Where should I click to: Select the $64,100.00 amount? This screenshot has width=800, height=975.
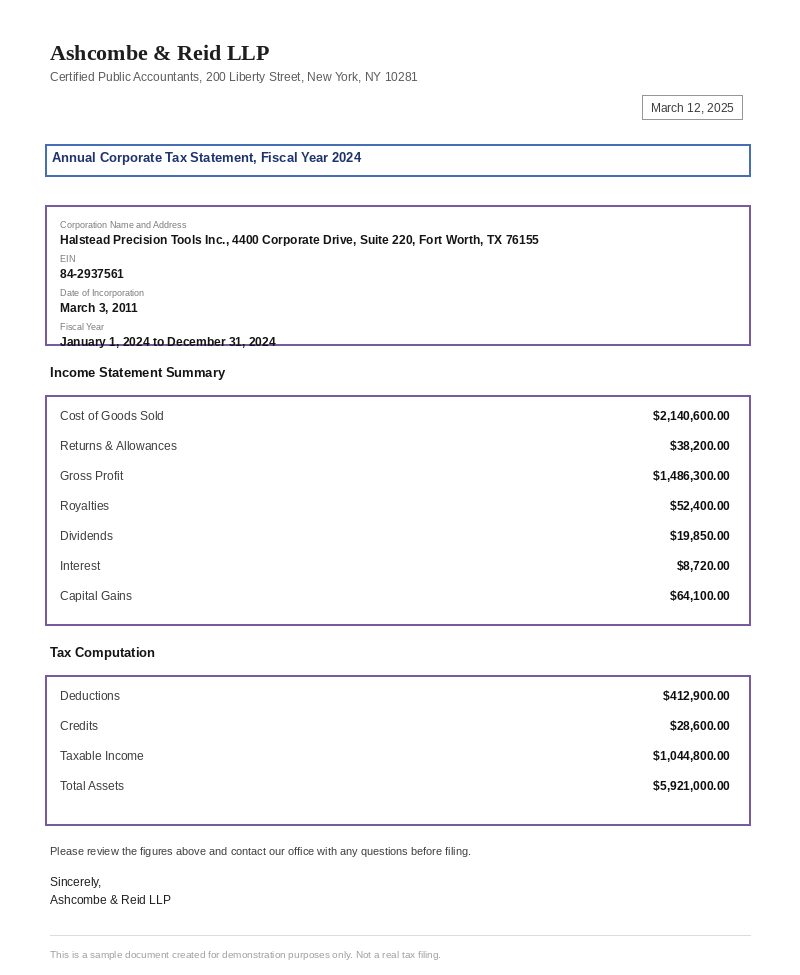point(699,596)
